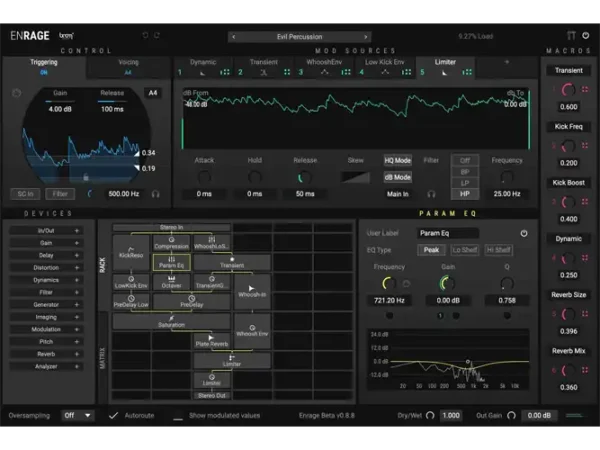This screenshot has width=600, height=450.
Task: Click the Kick Freq macro assign dots
Action: point(585,145)
